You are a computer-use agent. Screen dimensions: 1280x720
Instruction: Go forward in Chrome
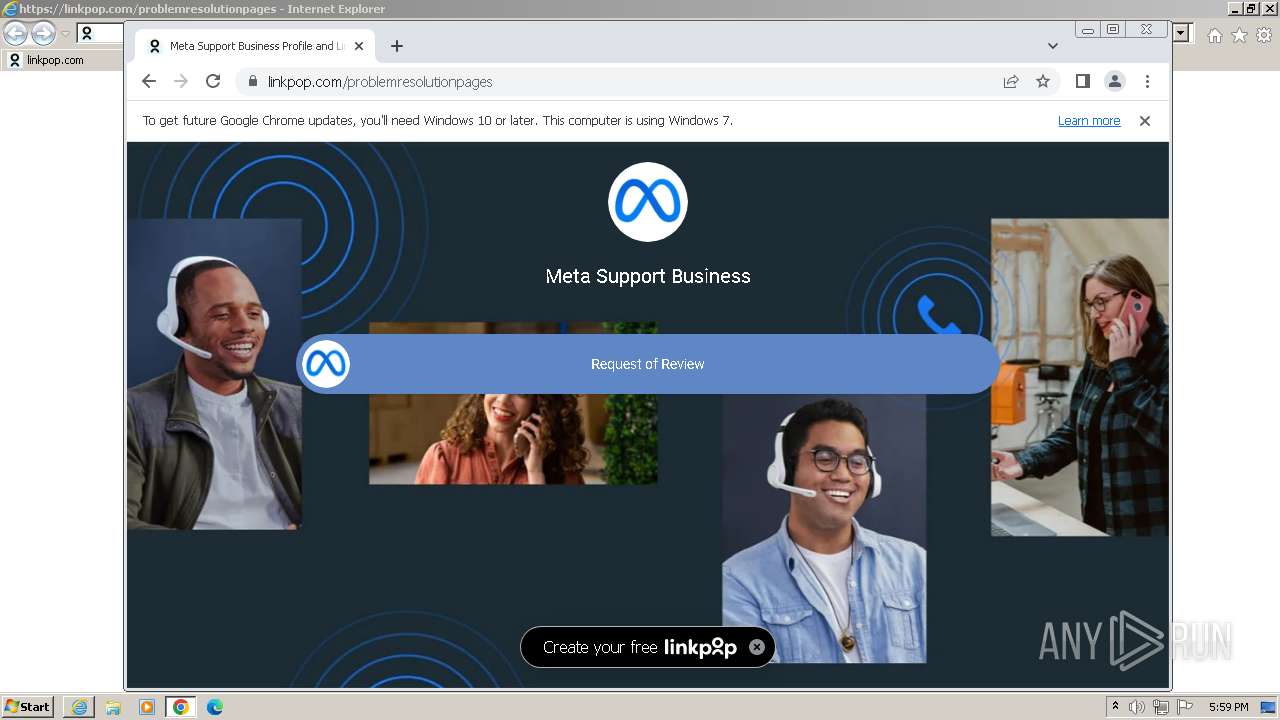click(x=181, y=82)
